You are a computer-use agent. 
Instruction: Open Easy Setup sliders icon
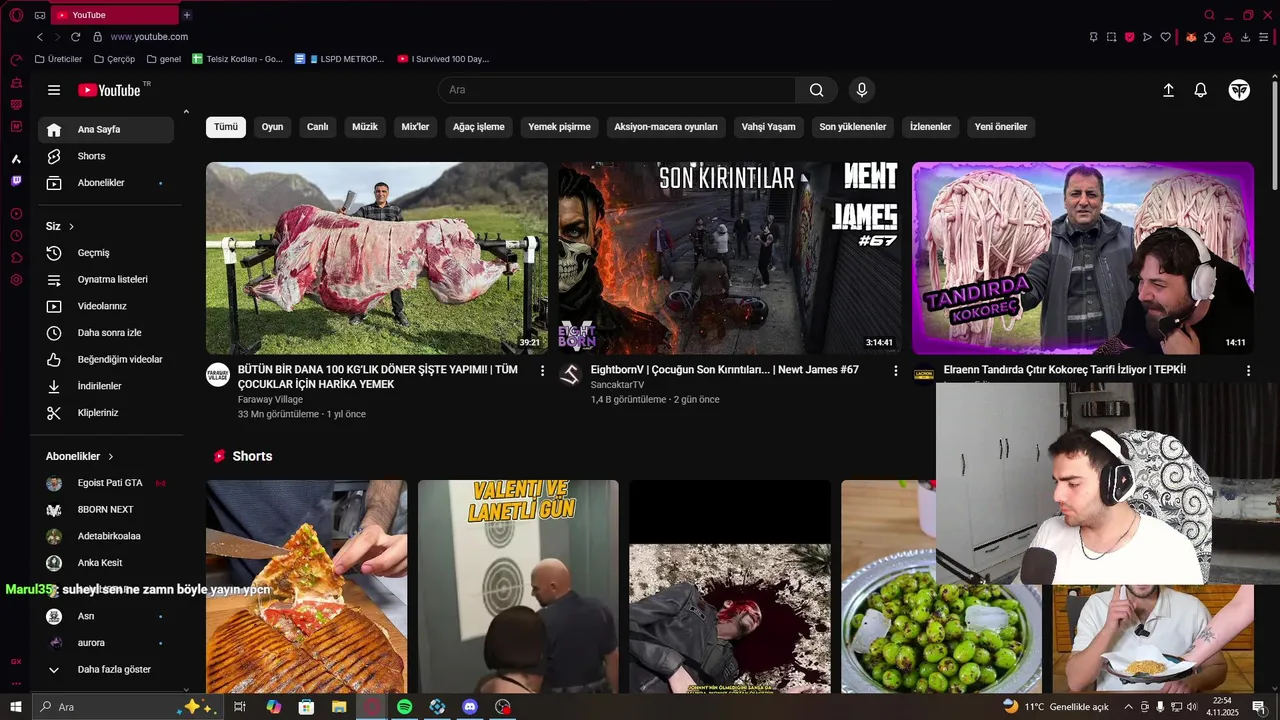[1264, 37]
